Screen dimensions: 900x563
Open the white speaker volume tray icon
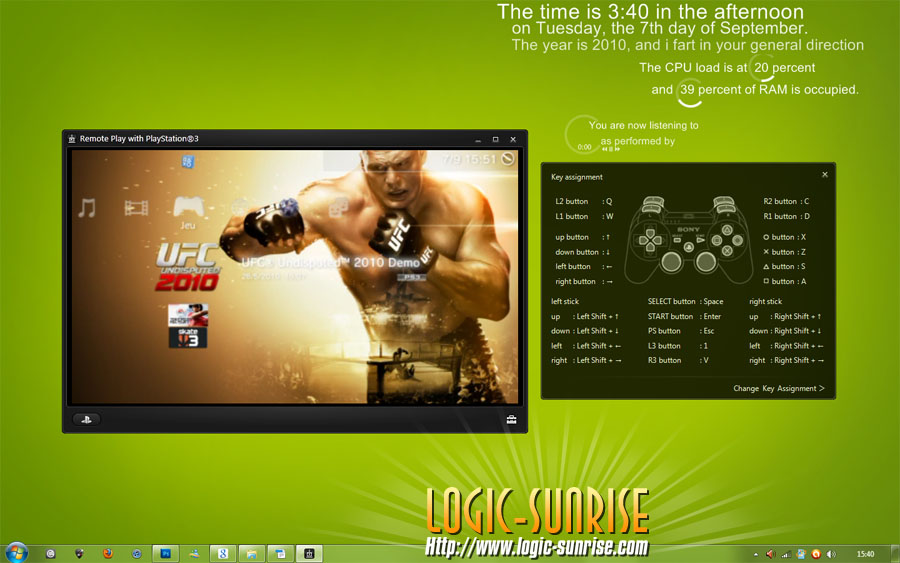tap(831, 554)
